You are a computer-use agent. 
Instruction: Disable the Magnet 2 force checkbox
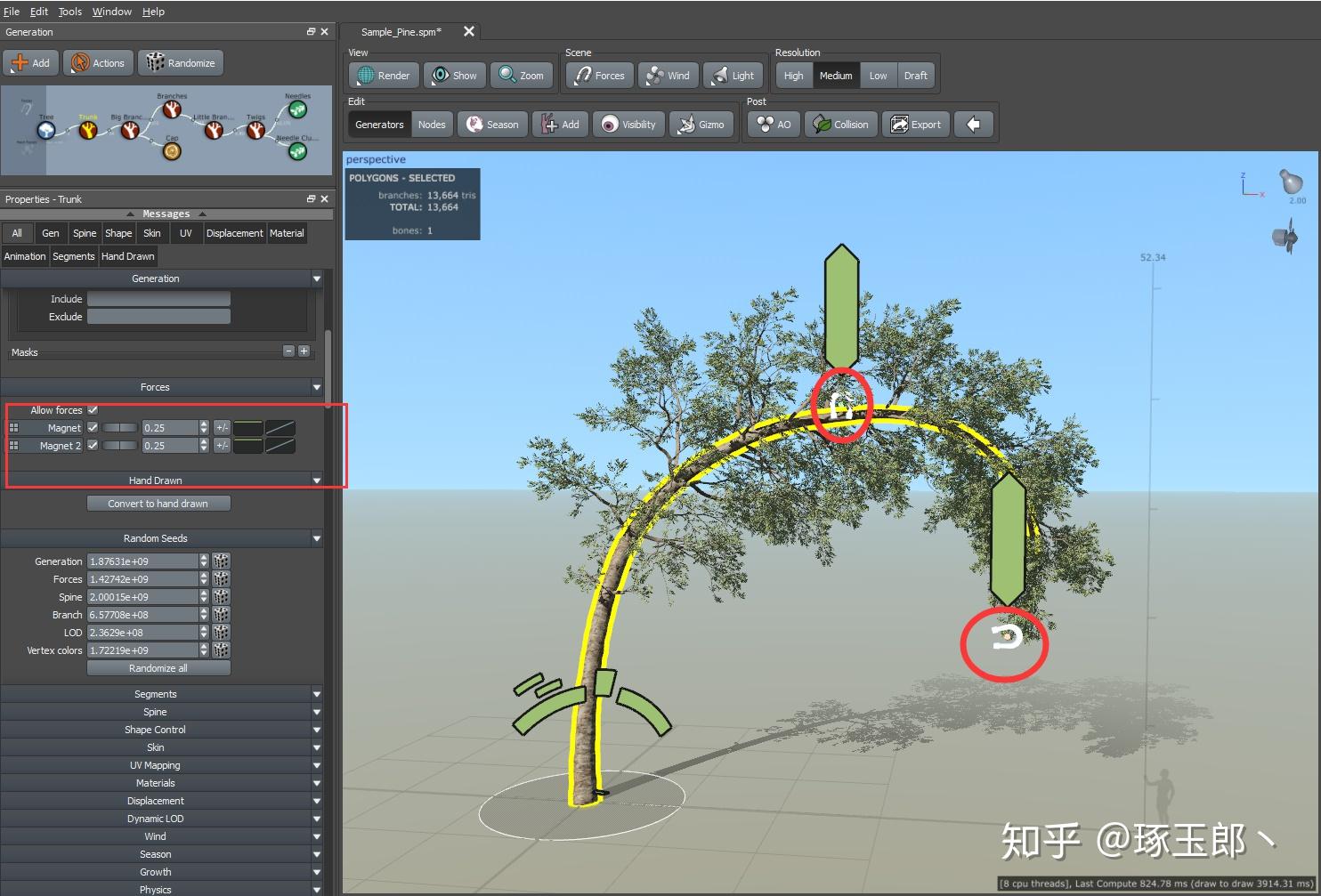coord(93,445)
